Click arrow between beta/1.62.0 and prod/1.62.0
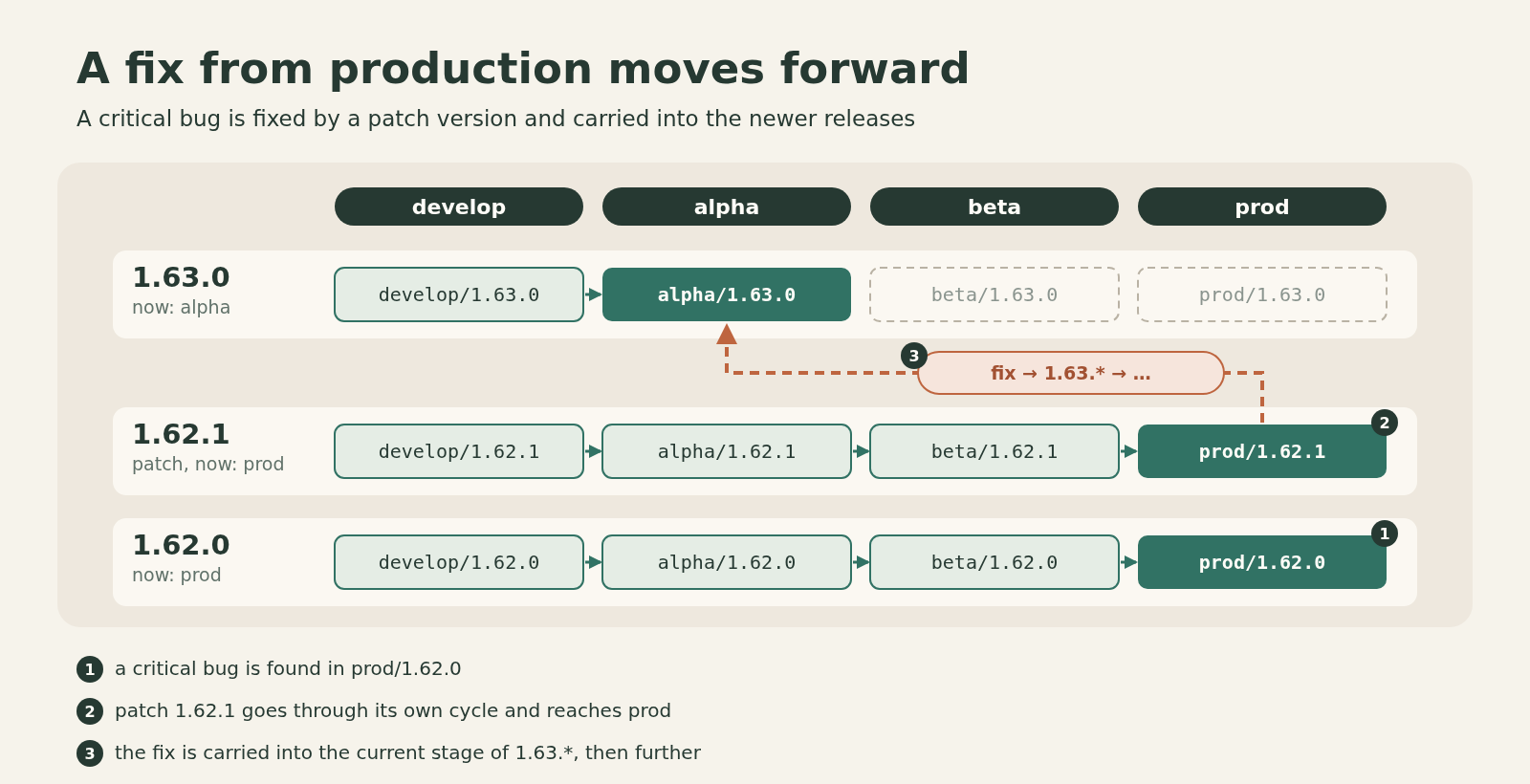This screenshot has height=784, width=1530. coord(1128,562)
